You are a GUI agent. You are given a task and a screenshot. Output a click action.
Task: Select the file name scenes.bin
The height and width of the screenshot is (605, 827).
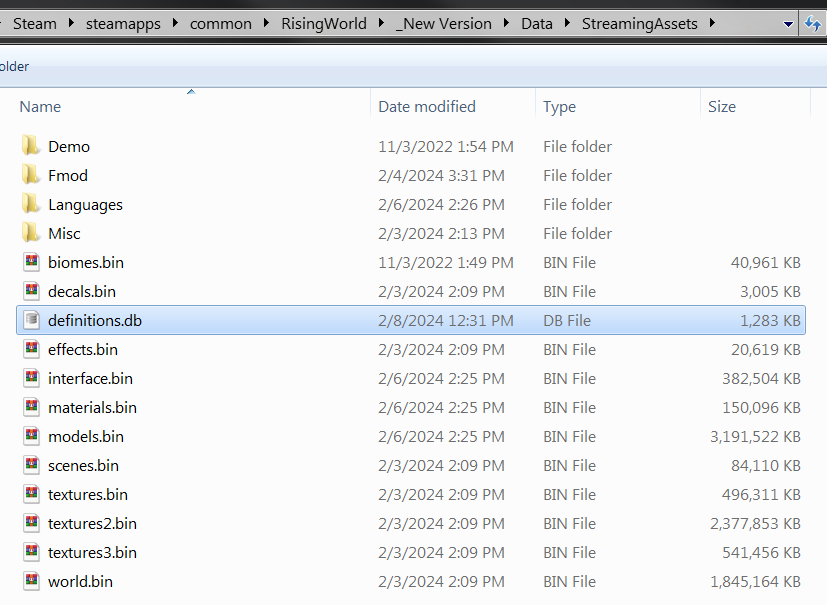83,465
